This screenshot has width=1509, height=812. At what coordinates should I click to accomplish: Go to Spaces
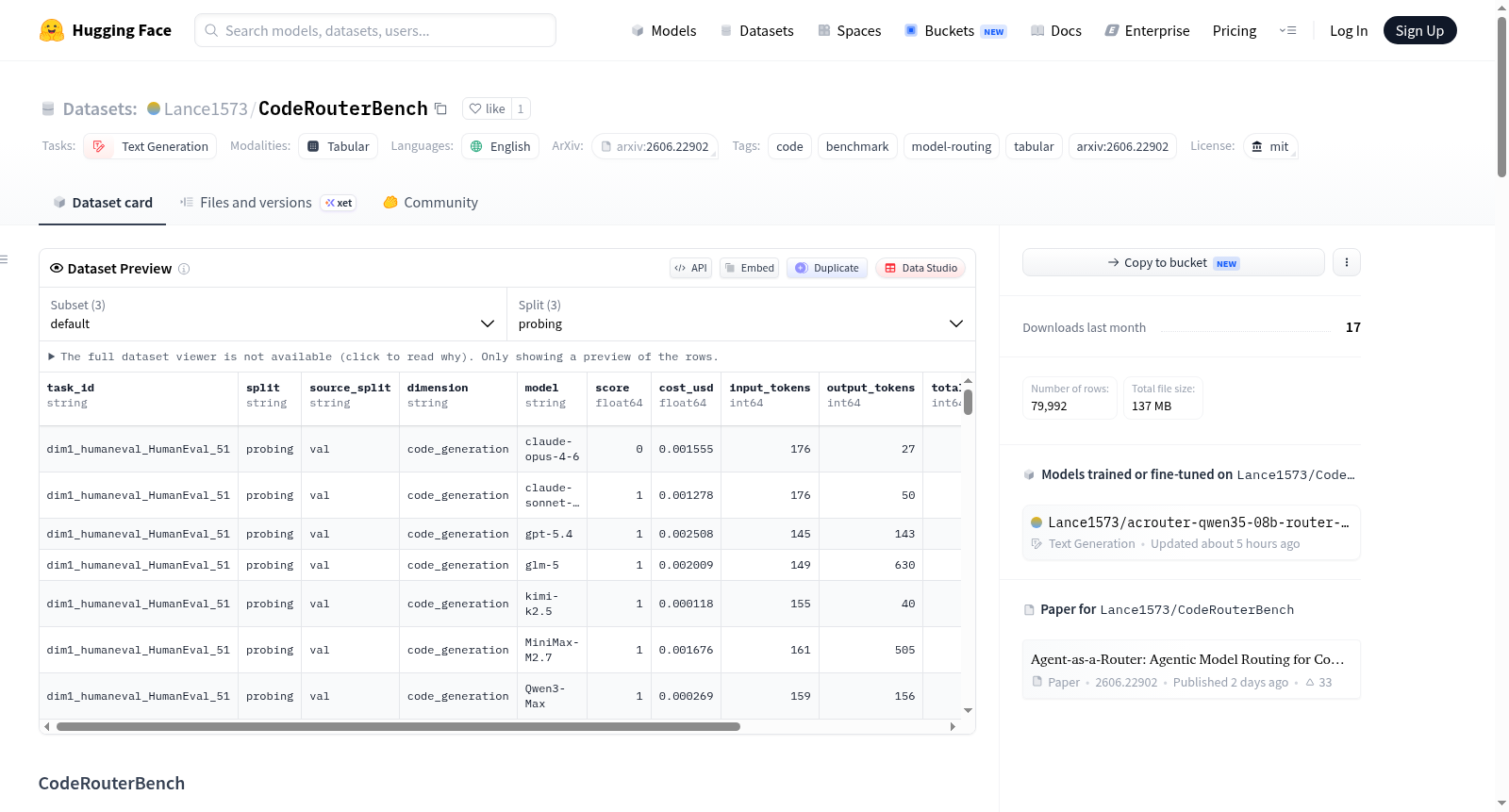pos(849,30)
